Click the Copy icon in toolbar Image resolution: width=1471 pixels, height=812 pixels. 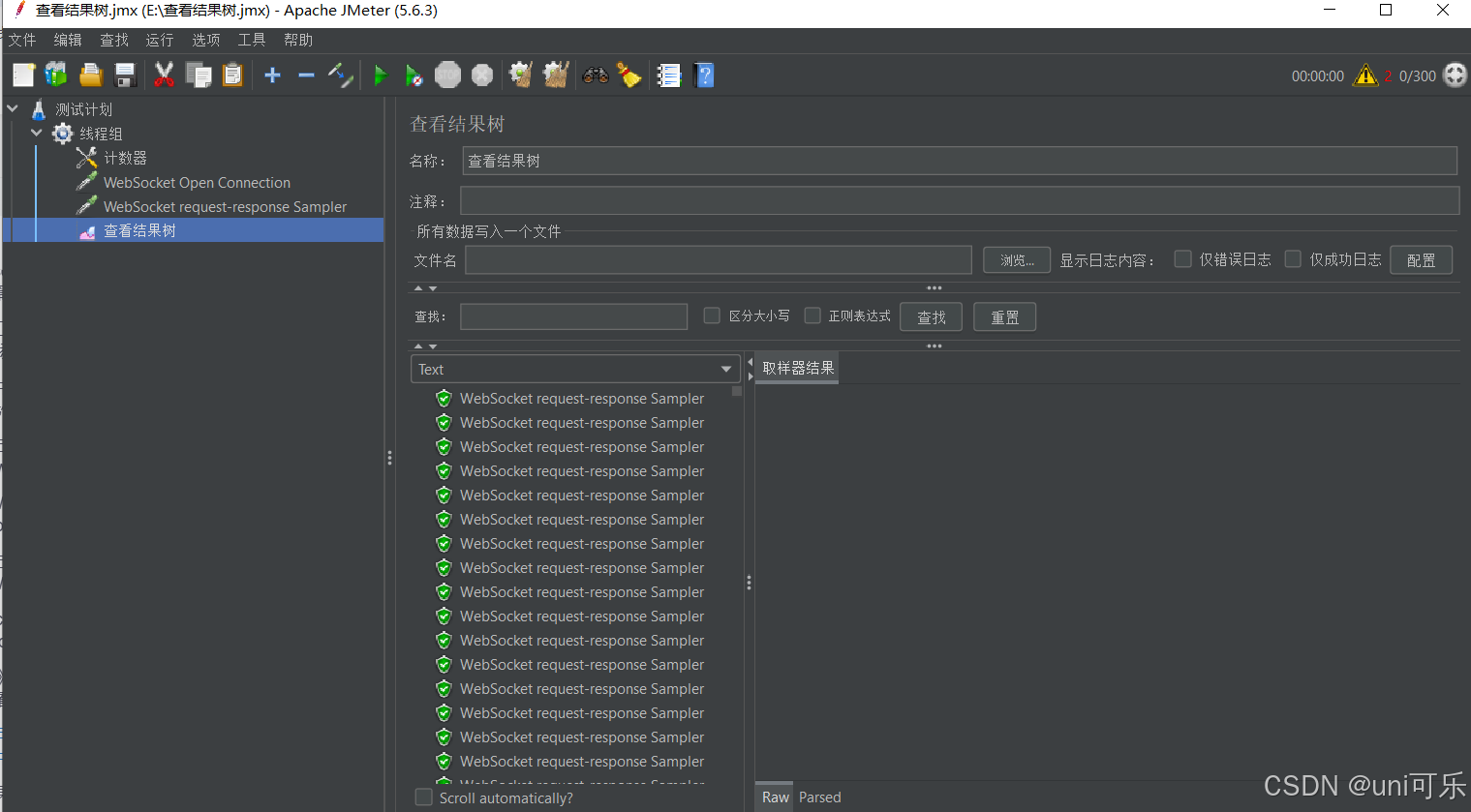pos(199,75)
